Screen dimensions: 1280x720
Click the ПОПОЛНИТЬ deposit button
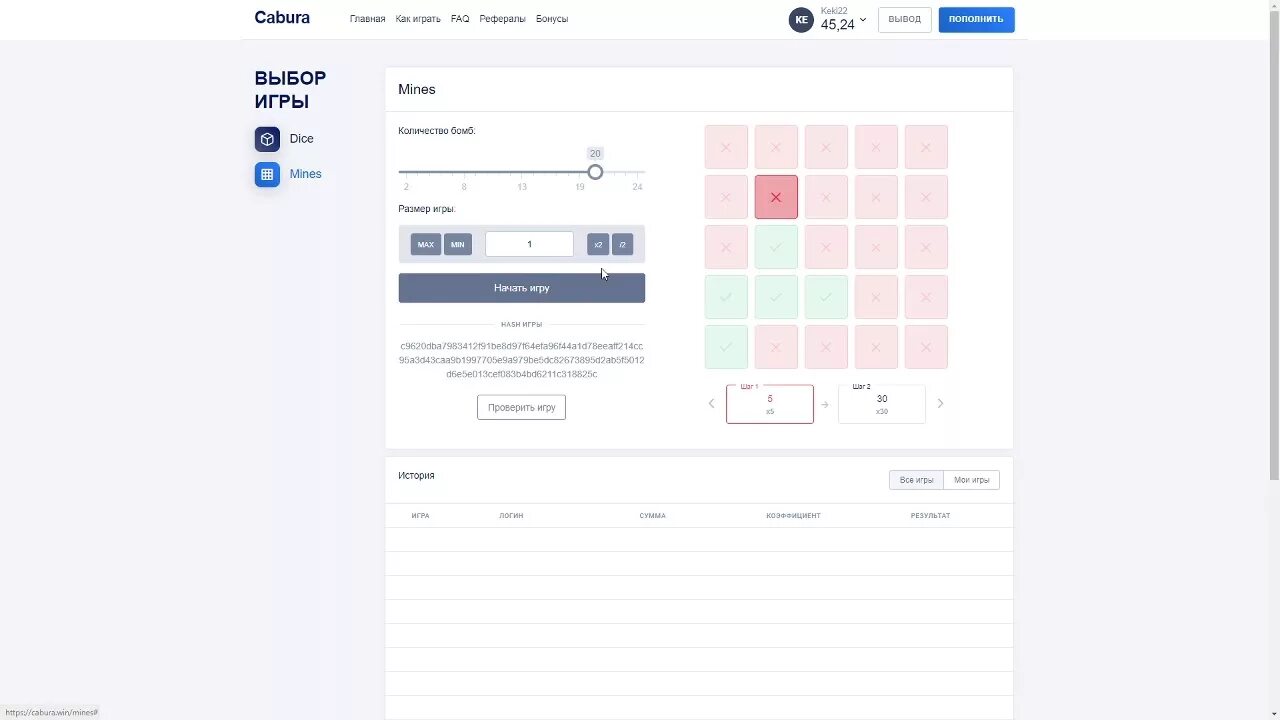[x=976, y=20]
